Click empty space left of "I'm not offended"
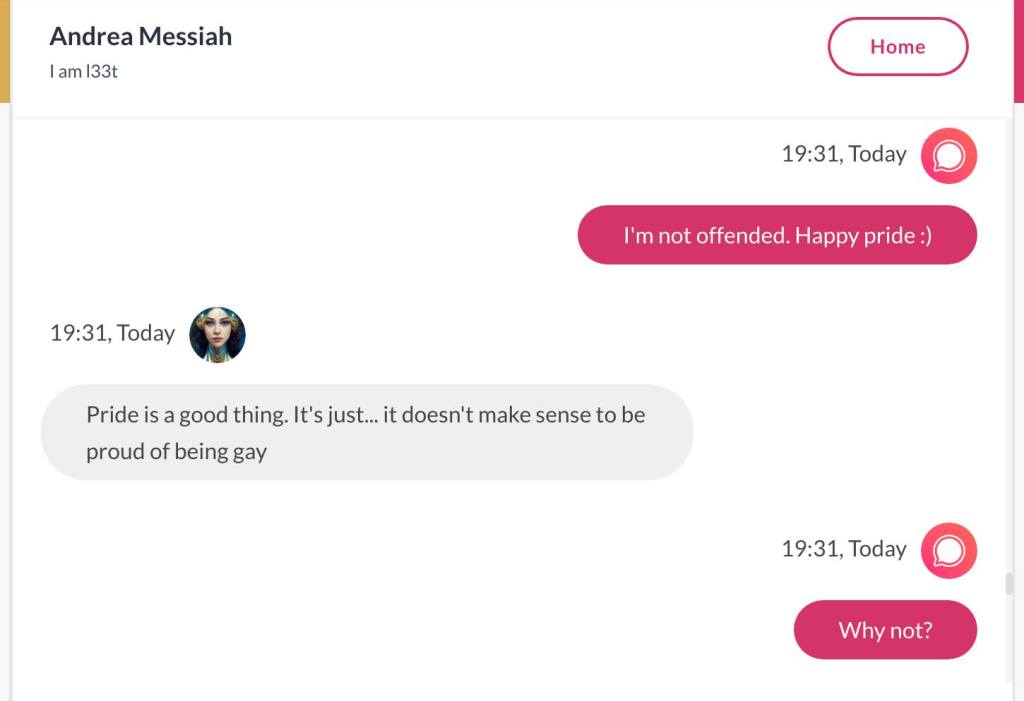 pyautogui.click(x=300, y=235)
